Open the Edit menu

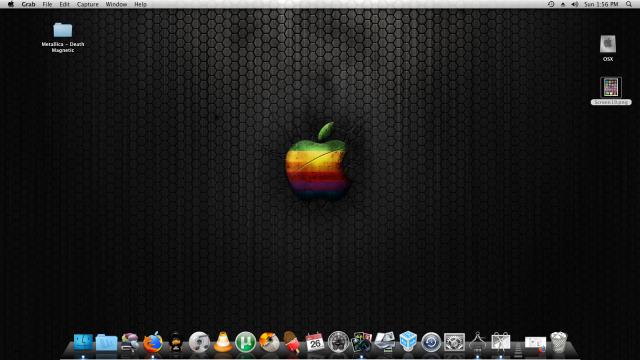(64, 4)
